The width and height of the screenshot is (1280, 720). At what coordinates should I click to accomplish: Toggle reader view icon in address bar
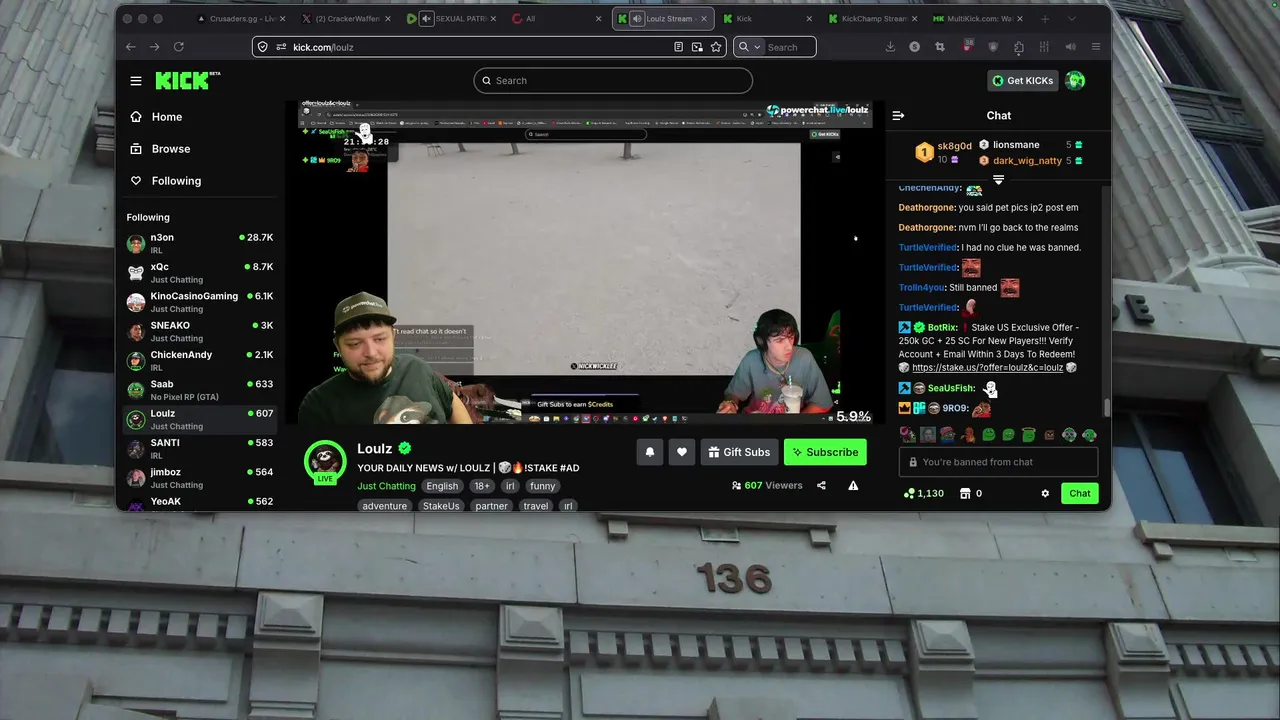tap(678, 47)
